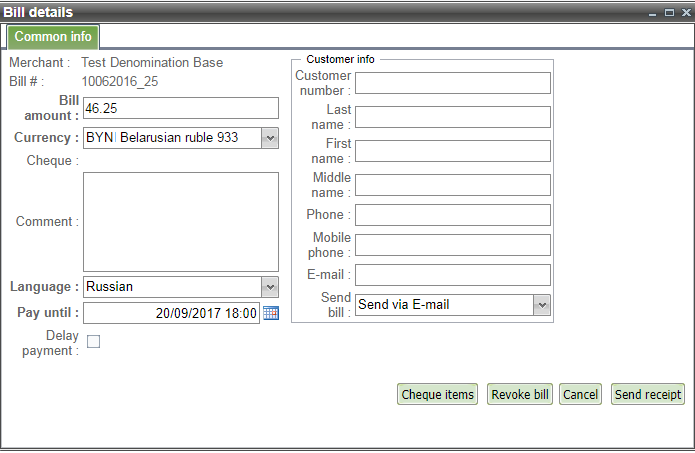This screenshot has width=695, height=453.
Task: Minimize the Bill details window
Action: (654, 12)
